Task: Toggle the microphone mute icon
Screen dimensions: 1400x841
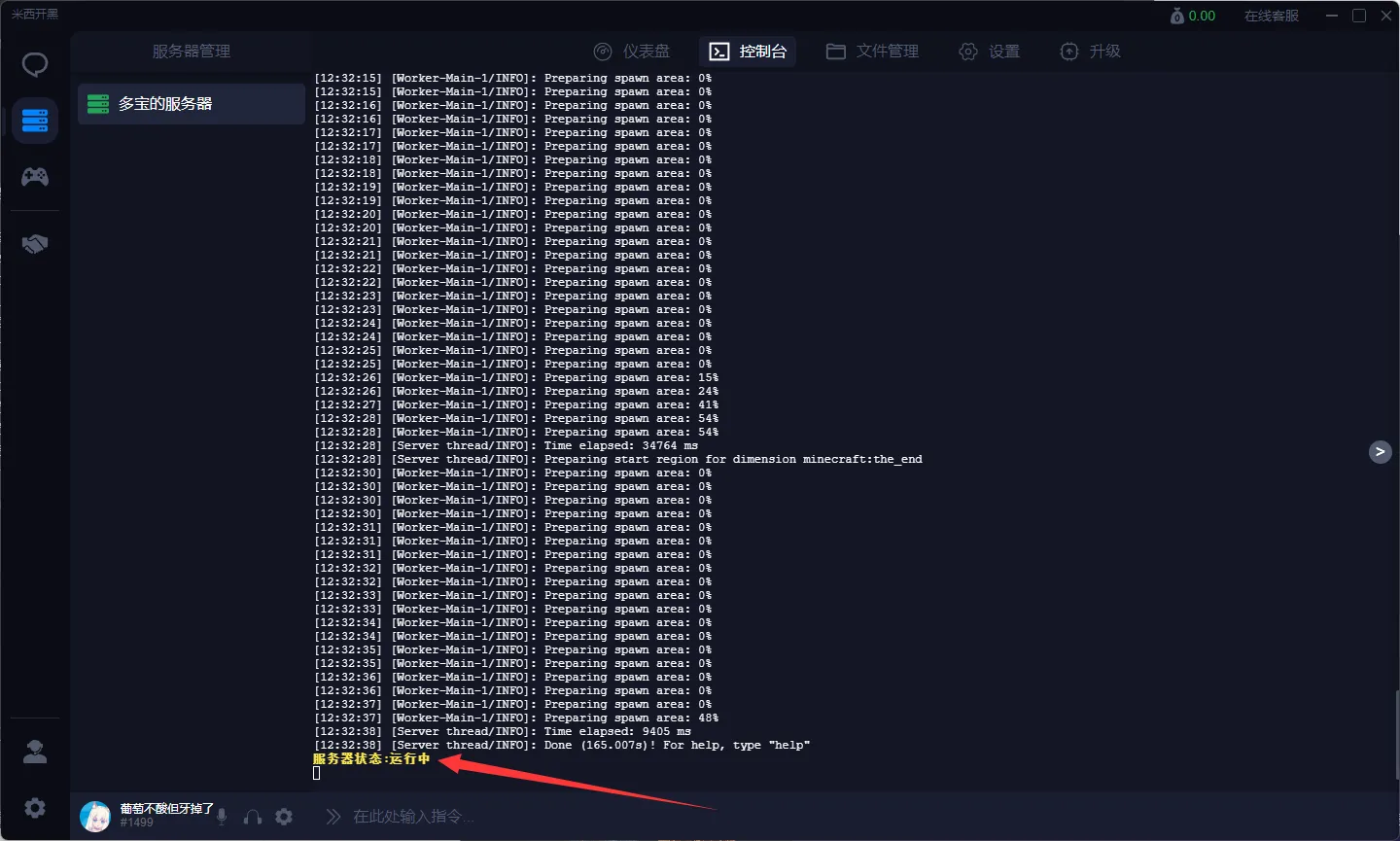Action: click(222, 817)
